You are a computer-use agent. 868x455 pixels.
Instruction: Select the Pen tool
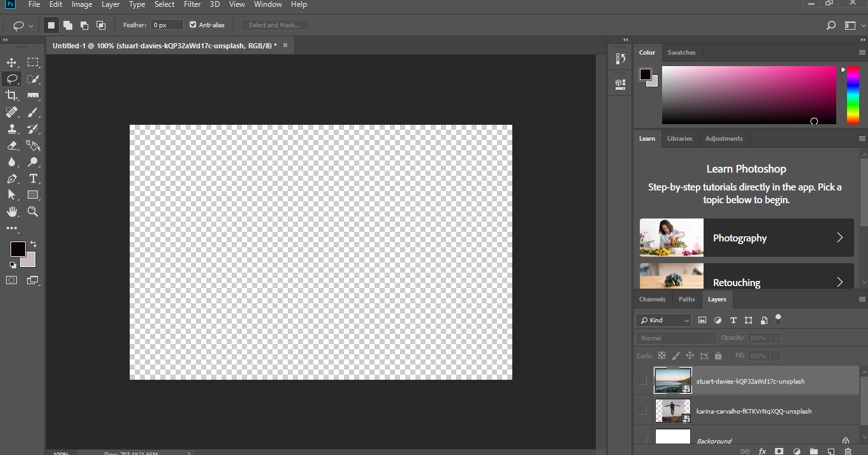tap(12, 179)
